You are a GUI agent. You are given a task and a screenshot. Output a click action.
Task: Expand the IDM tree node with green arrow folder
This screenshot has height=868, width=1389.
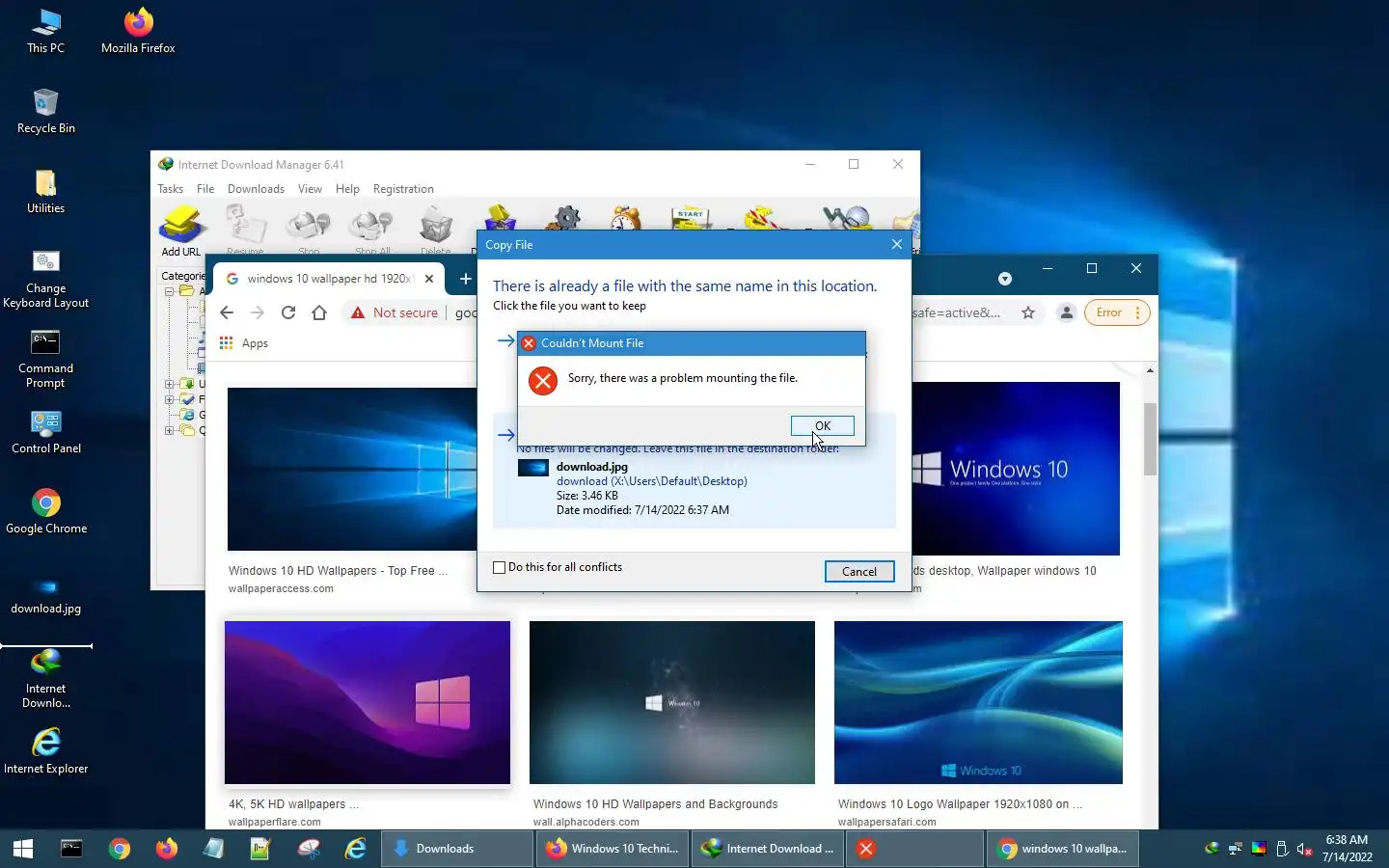pyautogui.click(x=169, y=384)
